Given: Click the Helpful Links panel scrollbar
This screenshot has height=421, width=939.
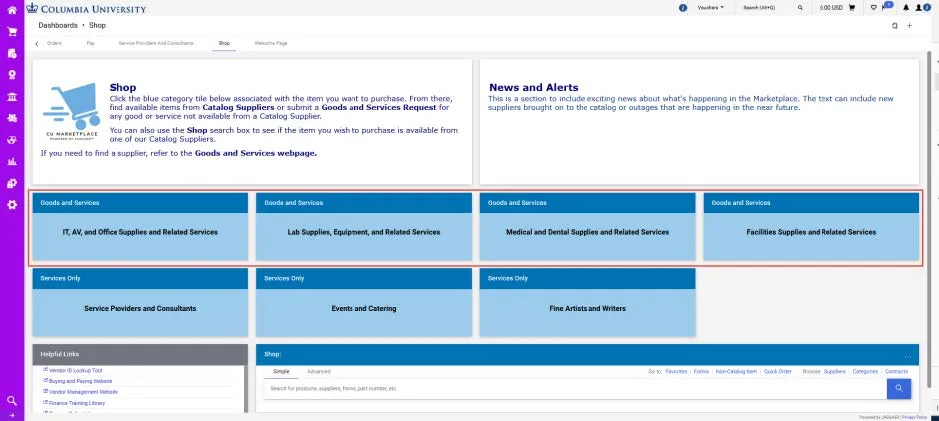Looking at the screenshot, I should tap(246, 389).
